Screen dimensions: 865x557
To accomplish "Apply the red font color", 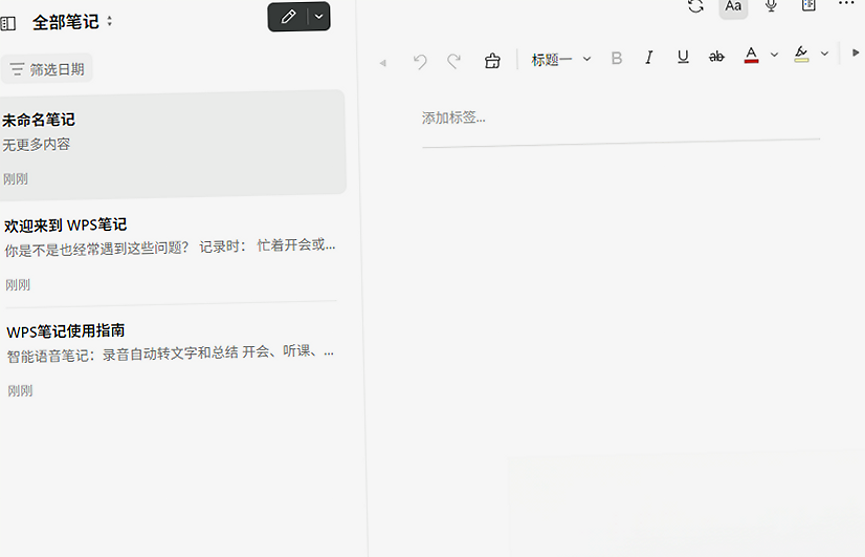I will point(751,55).
